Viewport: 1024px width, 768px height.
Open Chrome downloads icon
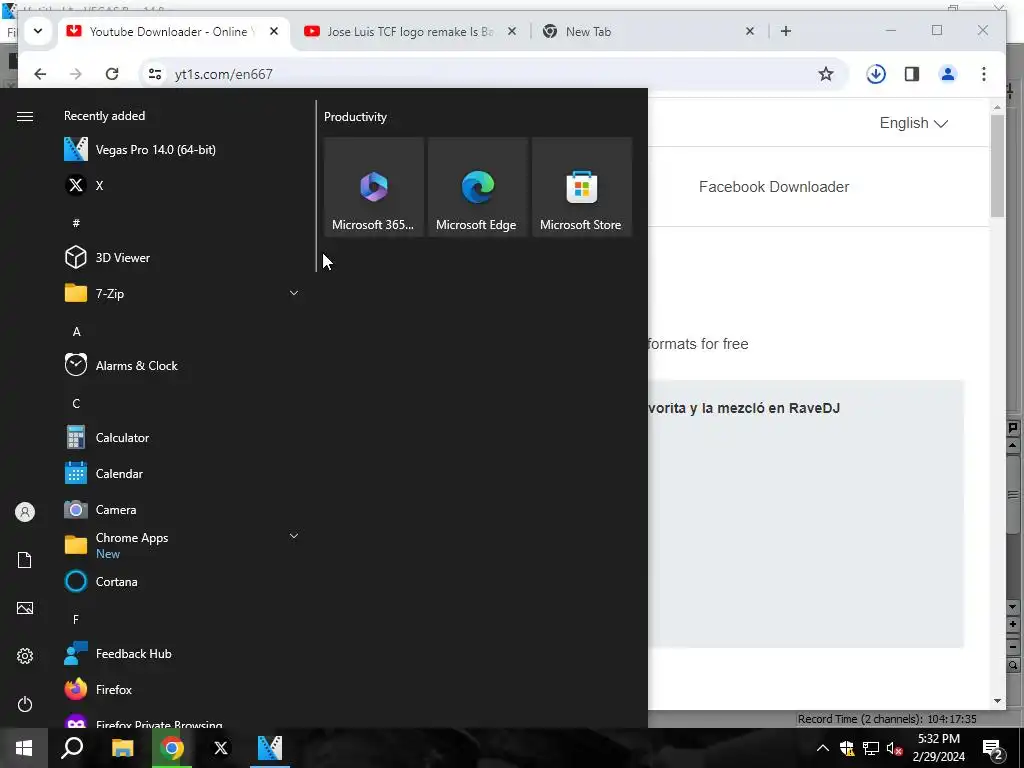pyautogui.click(x=876, y=74)
